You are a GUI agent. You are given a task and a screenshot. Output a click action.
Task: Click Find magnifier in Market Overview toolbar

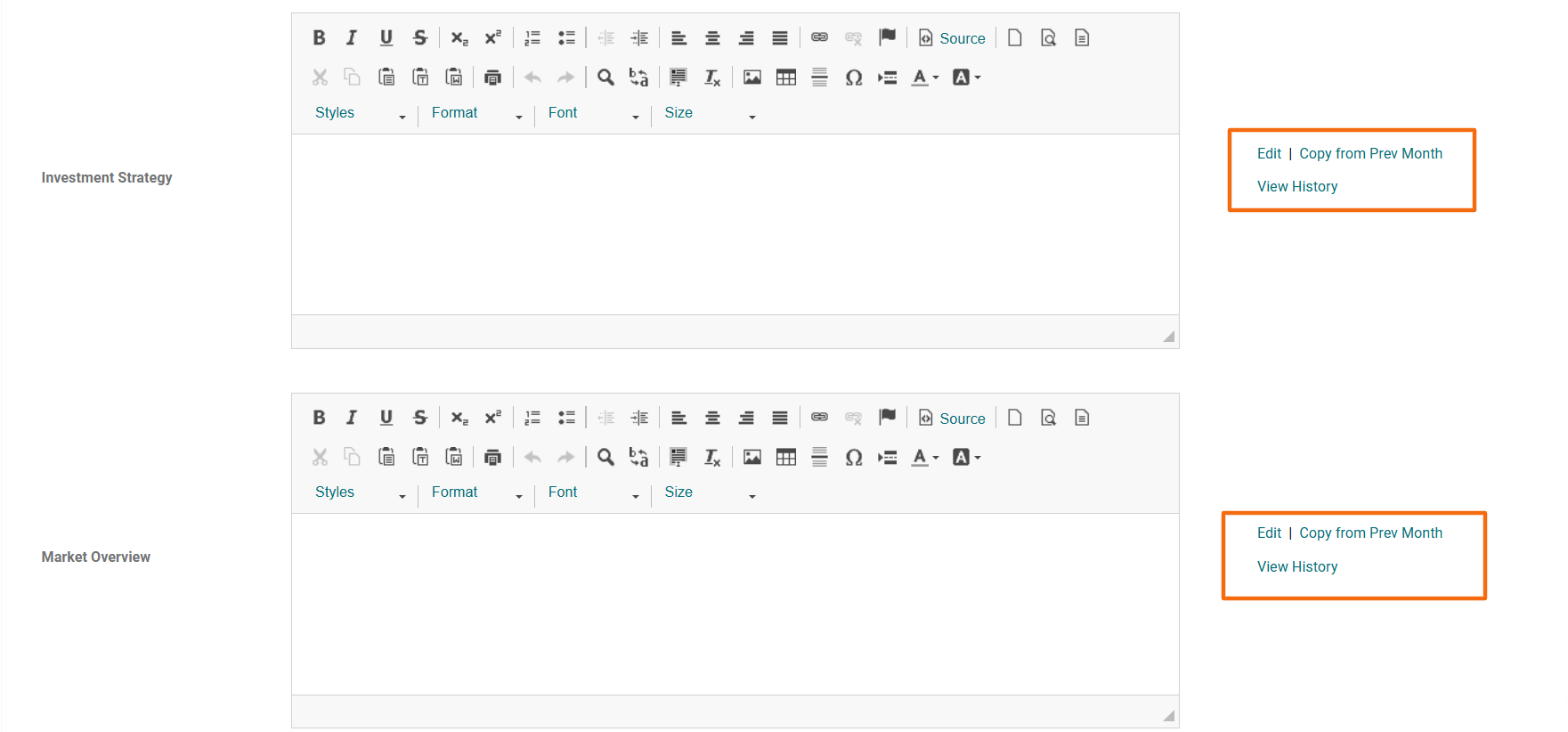pyautogui.click(x=605, y=458)
